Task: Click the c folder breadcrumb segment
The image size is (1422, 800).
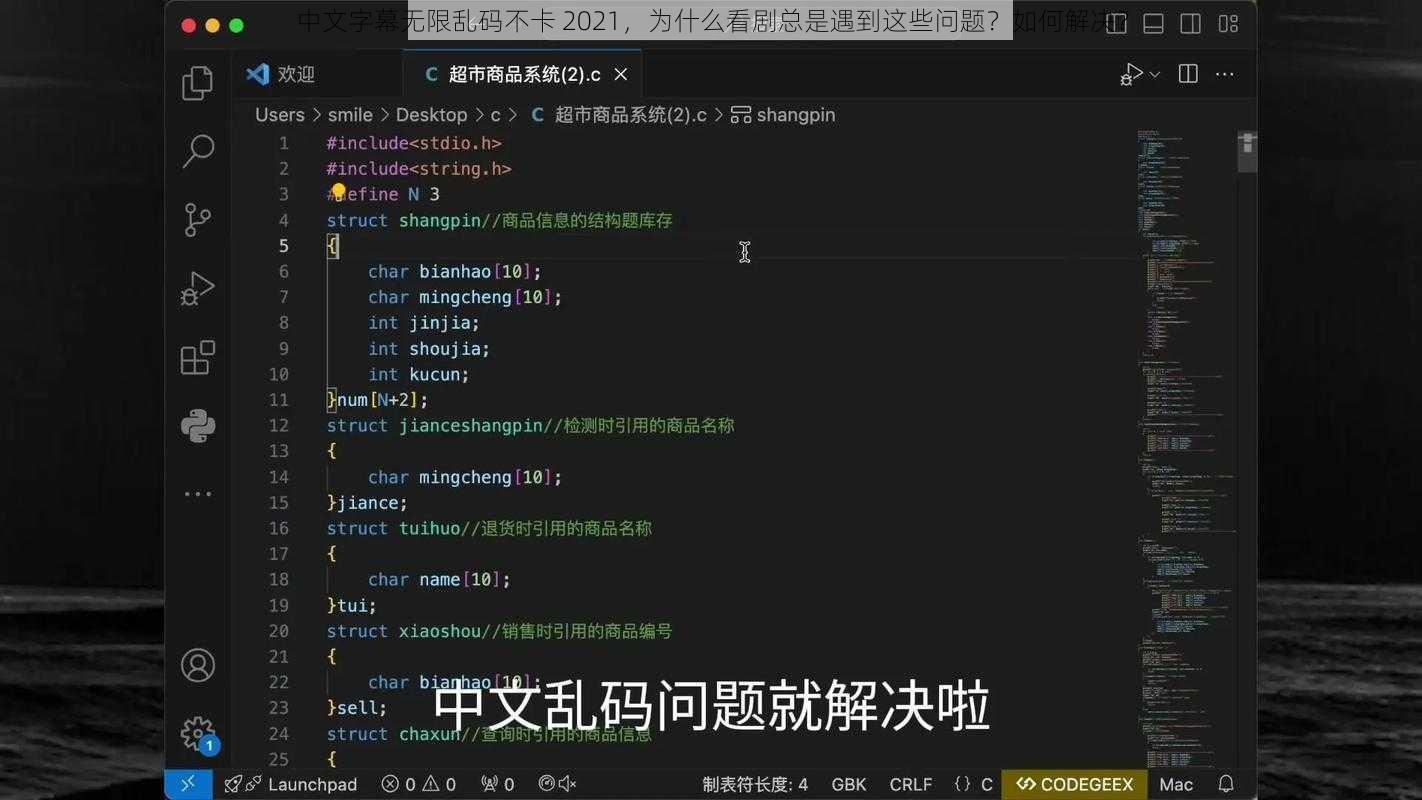Action: point(495,115)
